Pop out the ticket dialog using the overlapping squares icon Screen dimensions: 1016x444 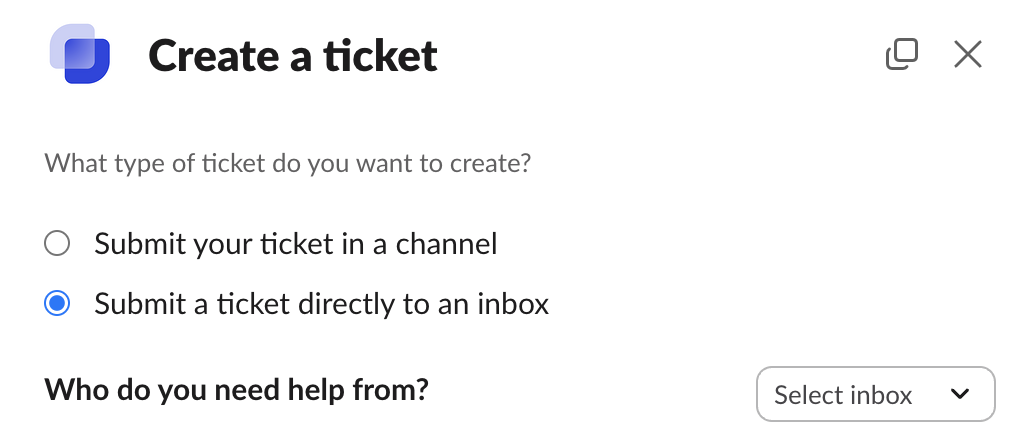click(902, 54)
